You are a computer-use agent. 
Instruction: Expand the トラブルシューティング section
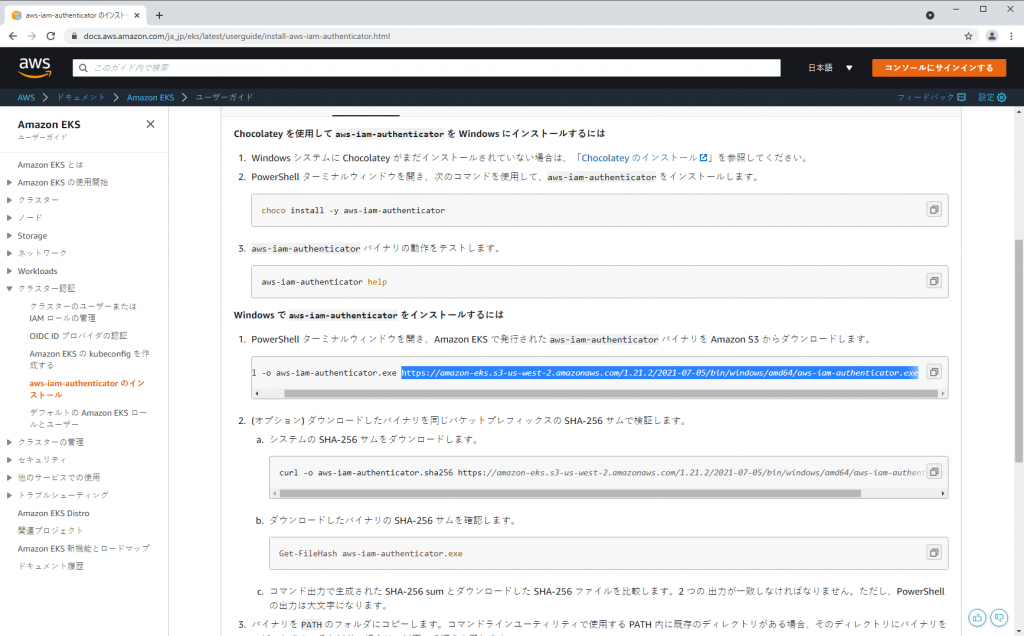9,495
